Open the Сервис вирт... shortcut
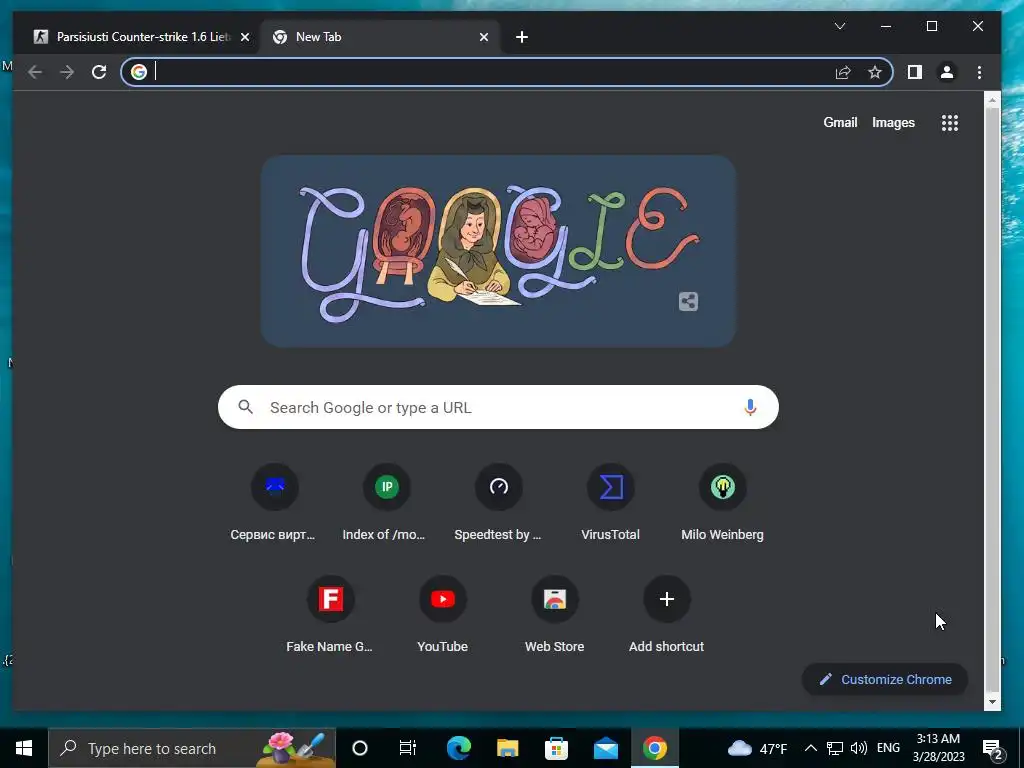Viewport: 1024px width, 768px height. pyautogui.click(x=273, y=504)
